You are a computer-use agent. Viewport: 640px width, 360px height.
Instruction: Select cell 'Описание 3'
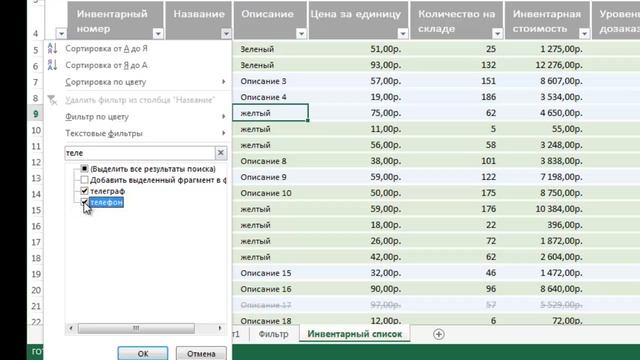pos(270,81)
